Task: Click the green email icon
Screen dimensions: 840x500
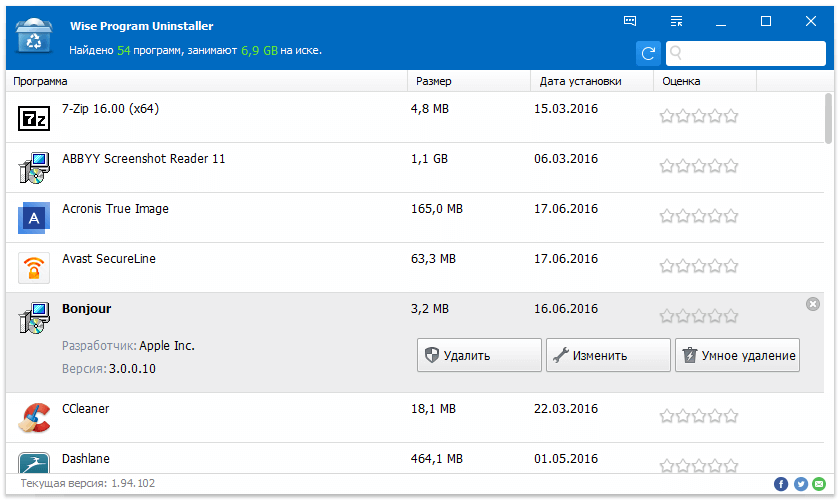Action: 819,484
